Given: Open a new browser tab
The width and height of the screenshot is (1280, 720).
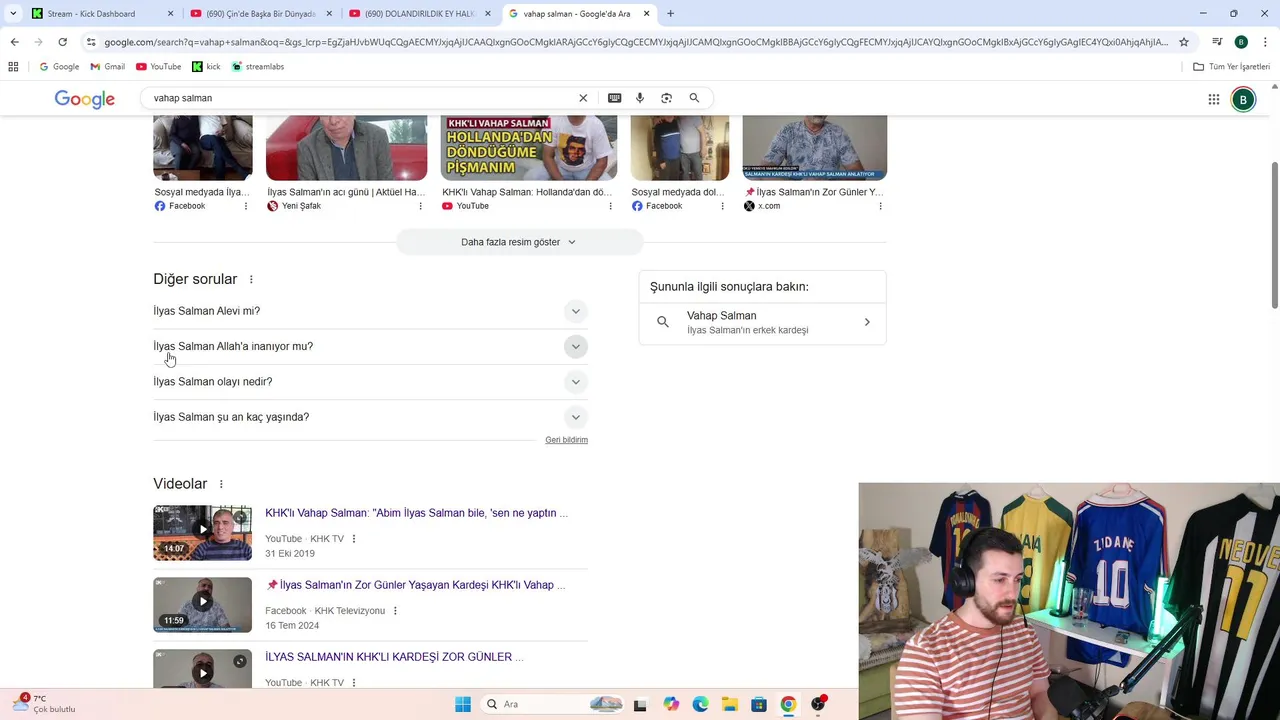Looking at the screenshot, I should click(x=670, y=14).
